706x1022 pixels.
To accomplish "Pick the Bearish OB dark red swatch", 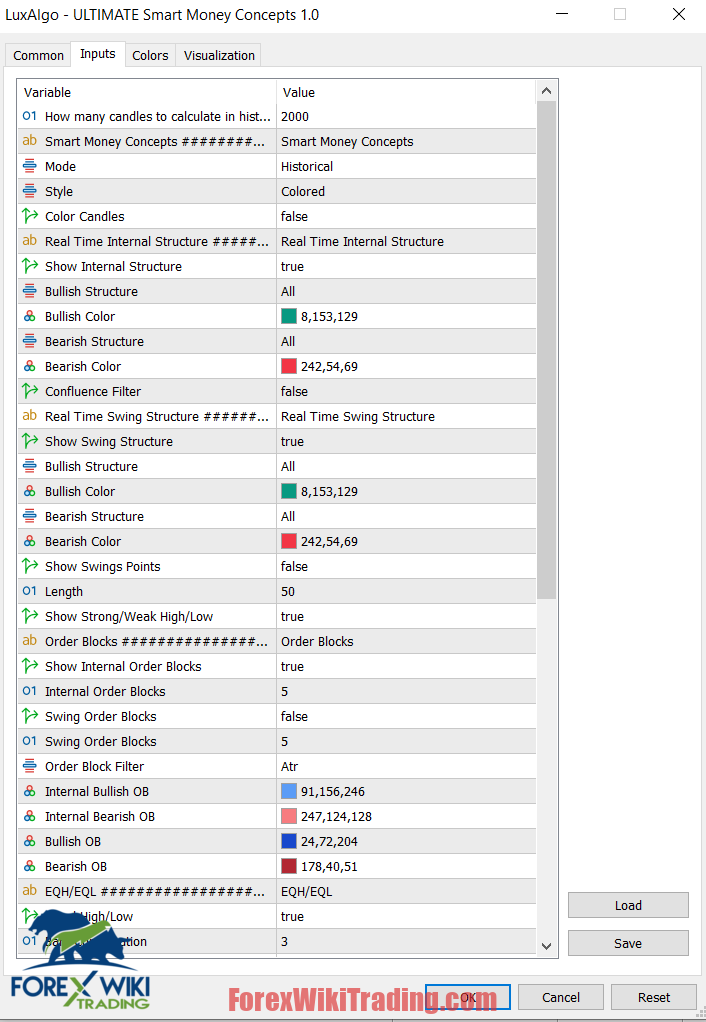I will (x=289, y=866).
